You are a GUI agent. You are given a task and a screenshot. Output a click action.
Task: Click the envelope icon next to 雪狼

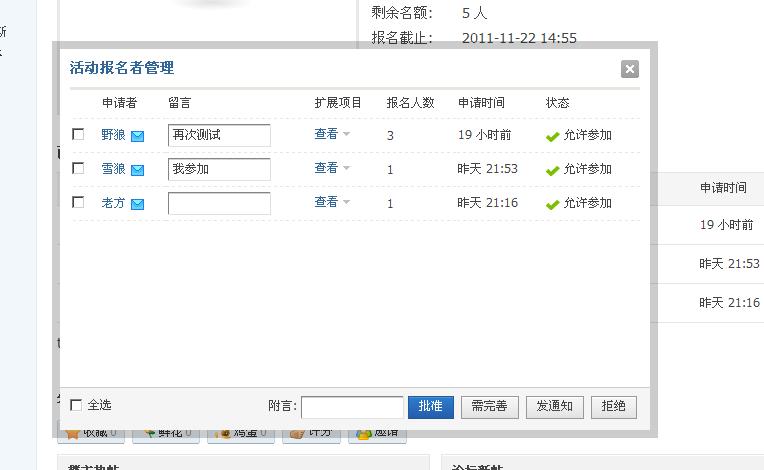pos(137,170)
